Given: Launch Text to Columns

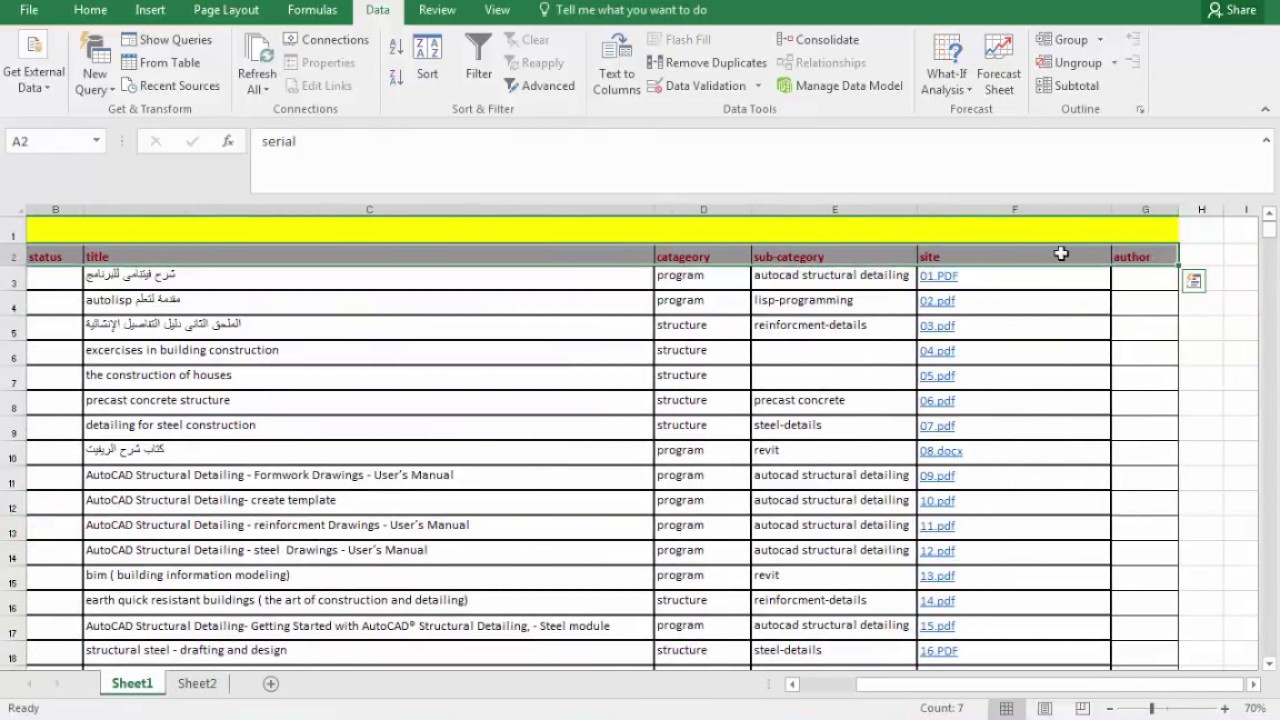Looking at the screenshot, I should 616,64.
